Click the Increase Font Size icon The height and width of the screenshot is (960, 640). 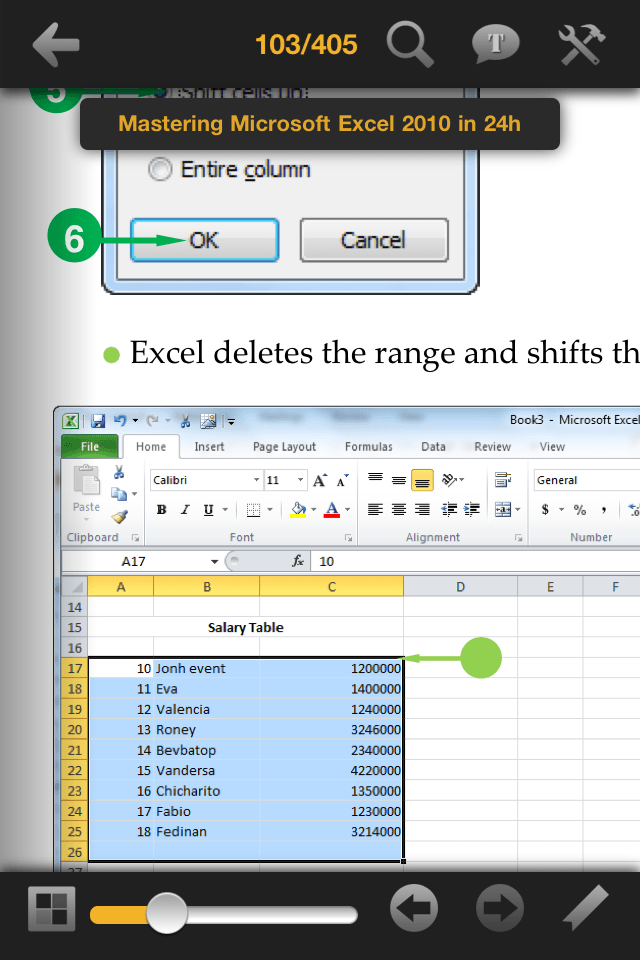tap(320, 480)
